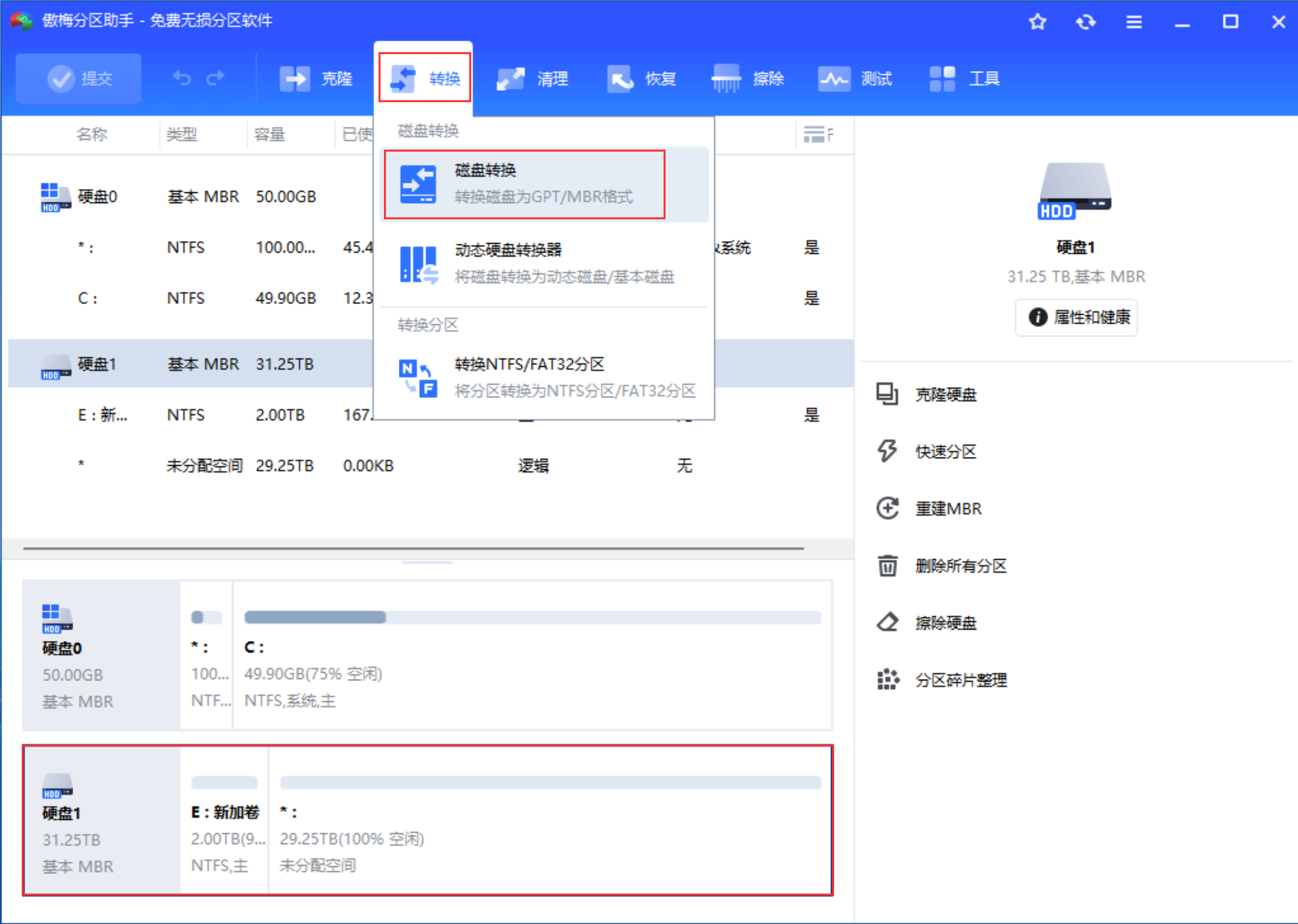This screenshot has width=1298, height=924.
Task: Click the undo arrow icon
Action: click(181, 79)
